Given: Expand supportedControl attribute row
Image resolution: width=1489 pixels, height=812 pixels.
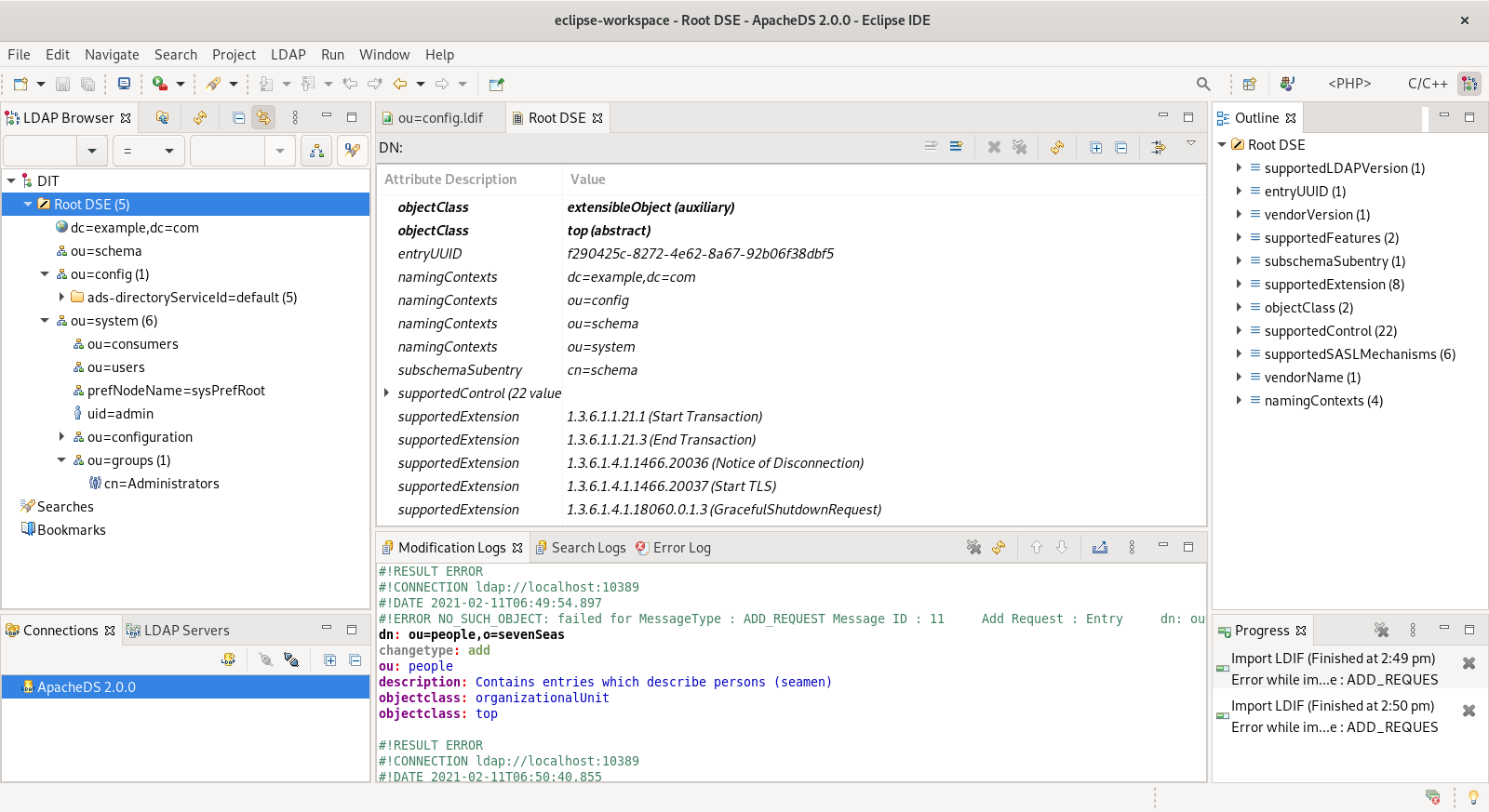Looking at the screenshot, I should pos(386,393).
